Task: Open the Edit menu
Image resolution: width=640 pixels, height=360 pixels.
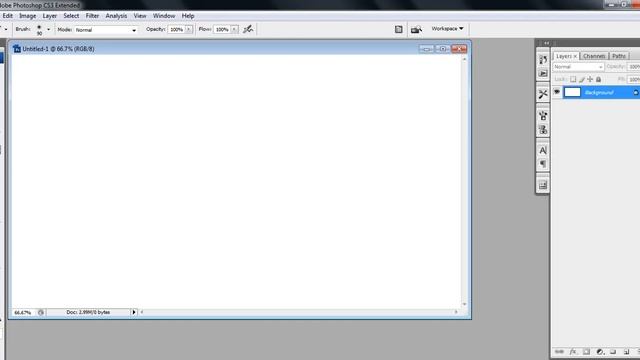Action: click(x=8, y=16)
